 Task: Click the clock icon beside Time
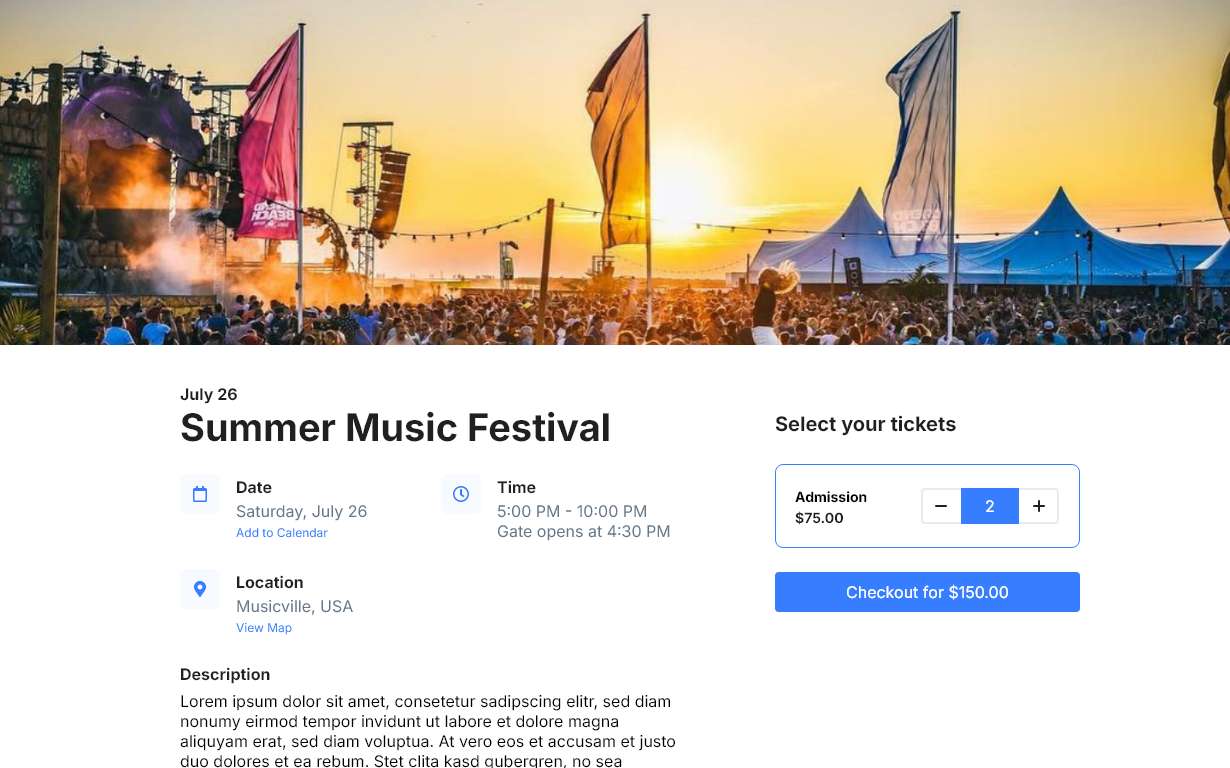[461, 494]
